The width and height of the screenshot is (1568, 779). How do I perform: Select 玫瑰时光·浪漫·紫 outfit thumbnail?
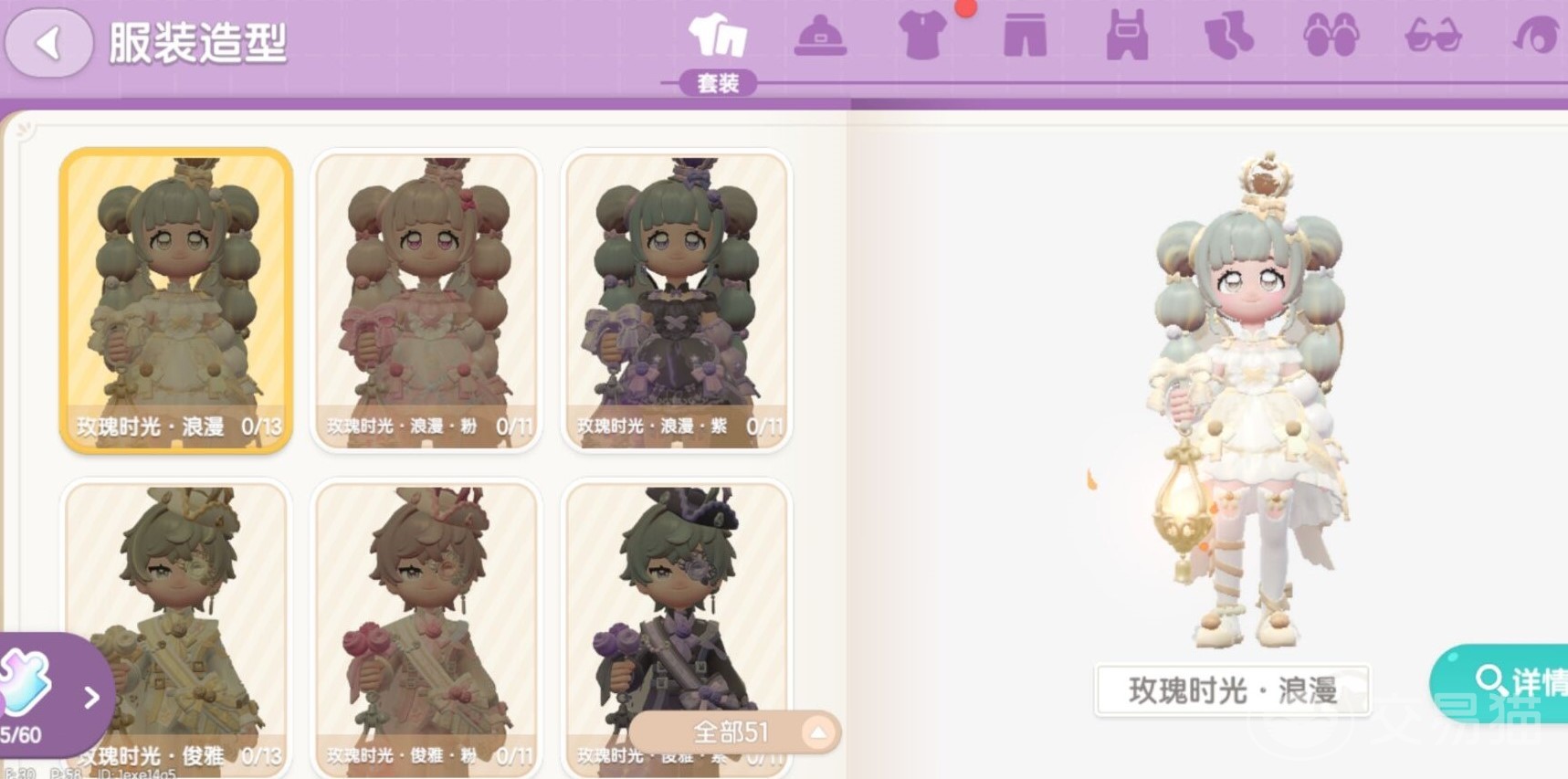[x=677, y=300]
